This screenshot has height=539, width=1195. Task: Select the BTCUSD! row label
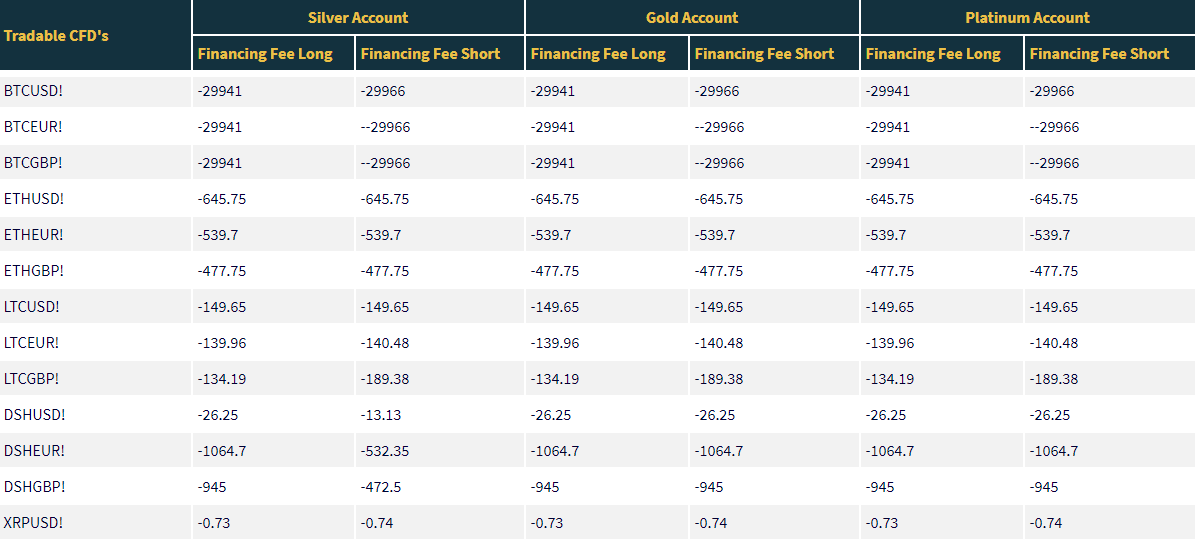click(x=34, y=91)
